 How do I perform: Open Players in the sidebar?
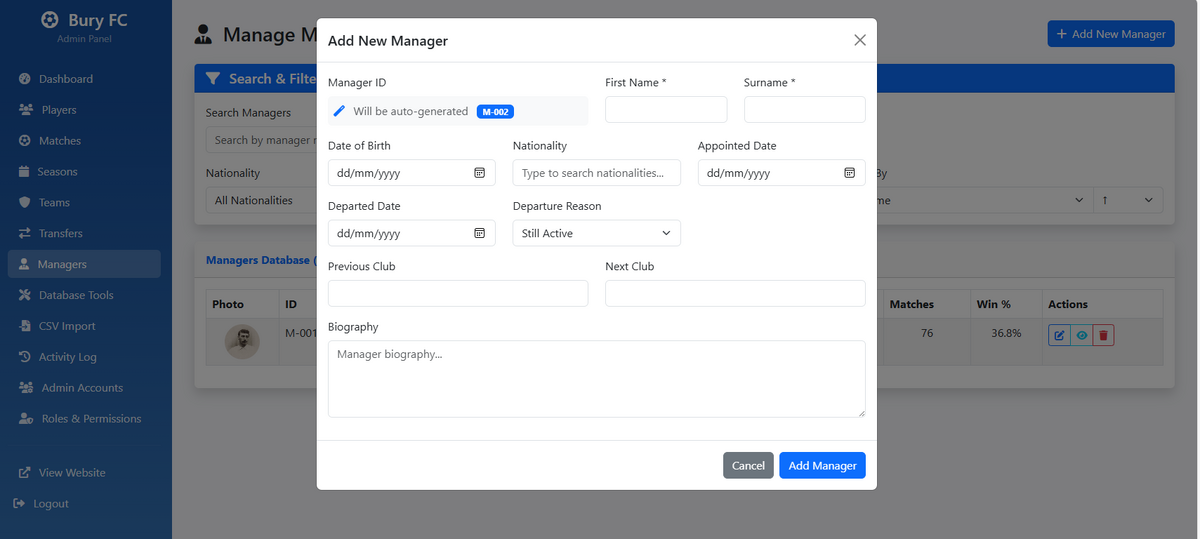click(x=59, y=110)
